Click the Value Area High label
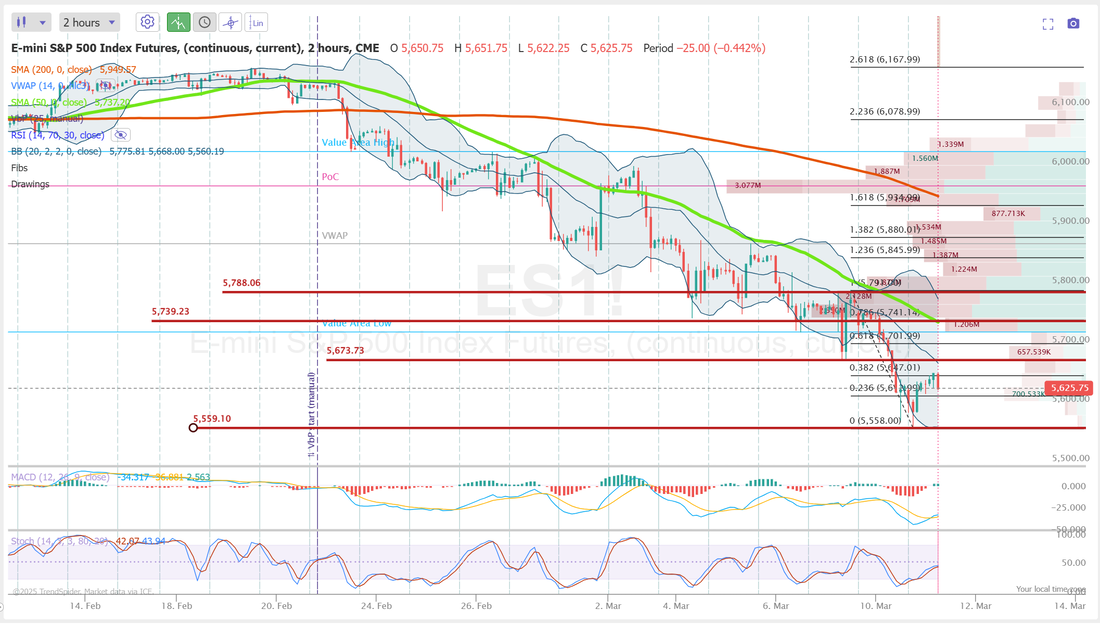 click(358, 142)
